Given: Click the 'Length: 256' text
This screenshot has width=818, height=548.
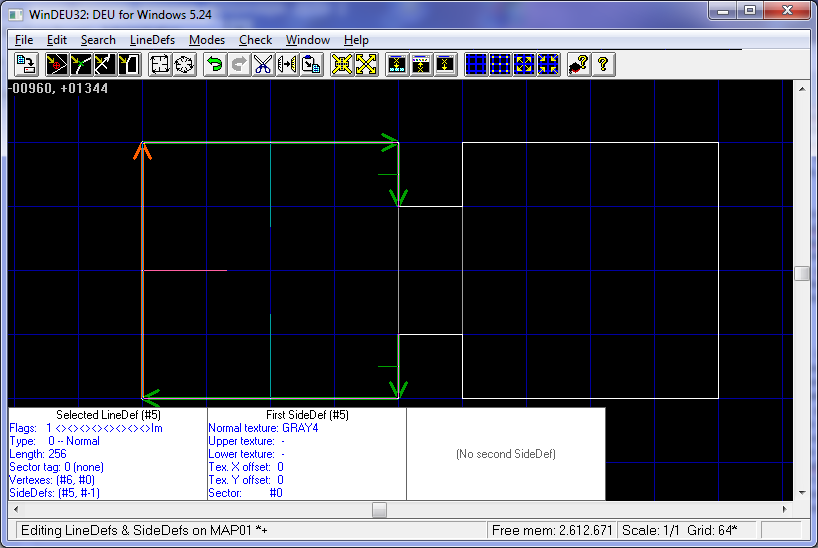Looking at the screenshot, I should click(x=38, y=454).
